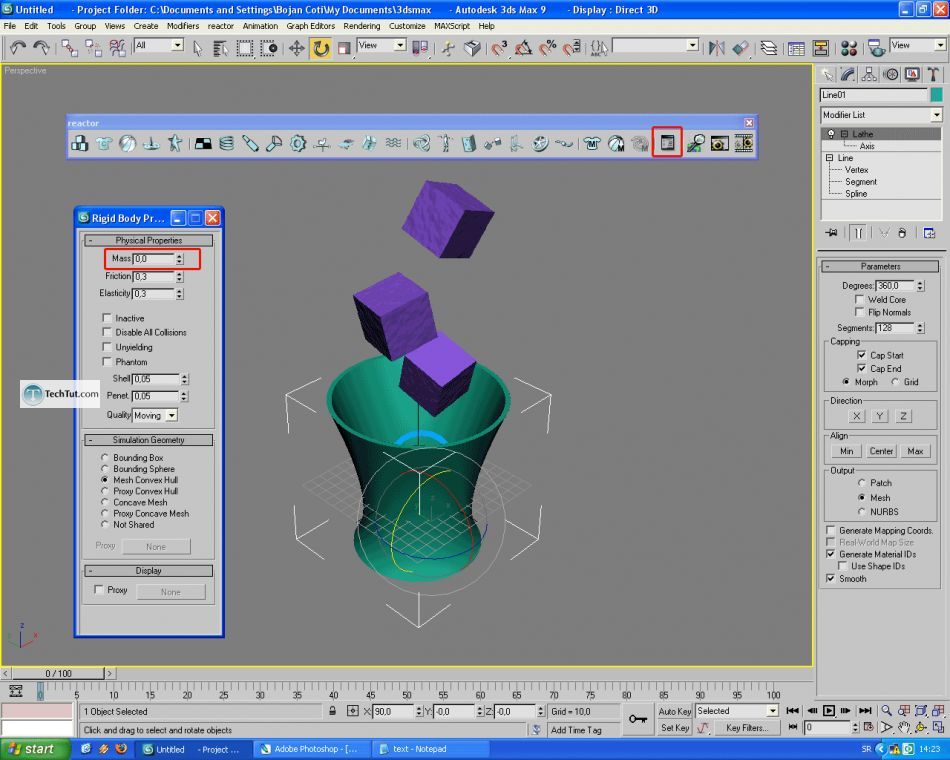This screenshot has width=950, height=760.
Task: Uncheck the Cap Start checkbox
Action: coord(862,355)
